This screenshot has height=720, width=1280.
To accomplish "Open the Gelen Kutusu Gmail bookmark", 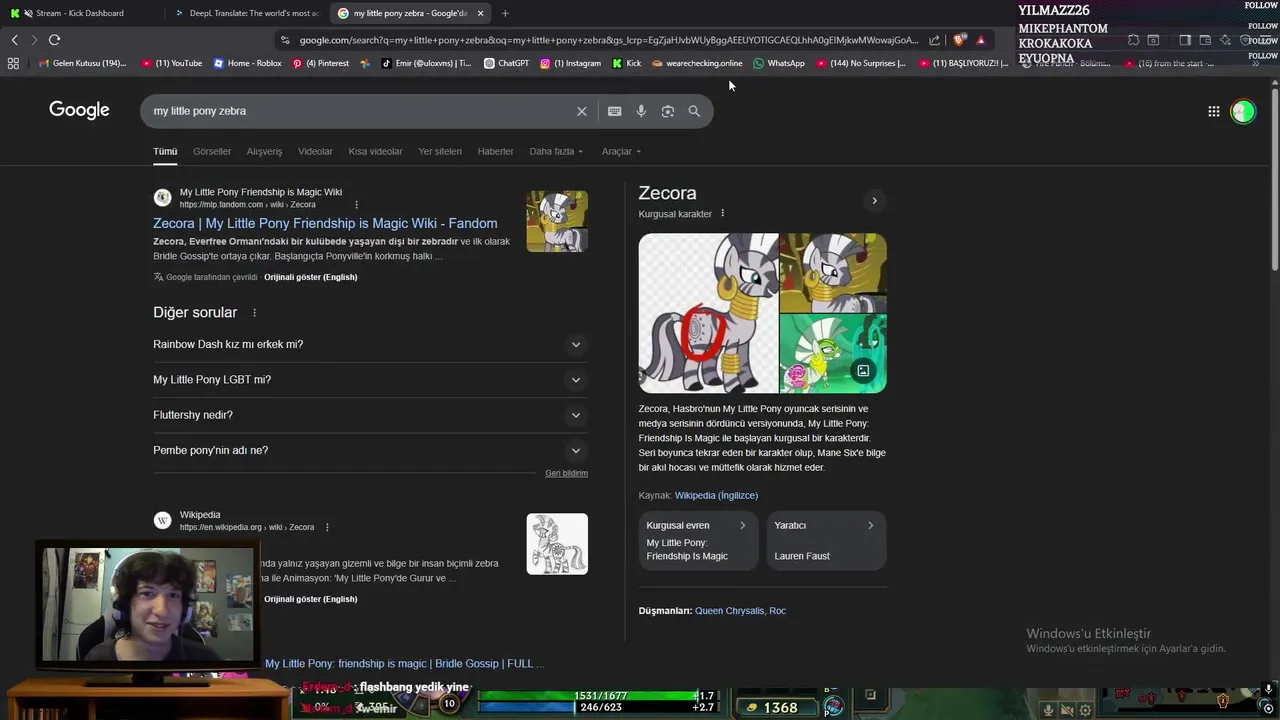I will pyautogui.click(x=81, y=63).
